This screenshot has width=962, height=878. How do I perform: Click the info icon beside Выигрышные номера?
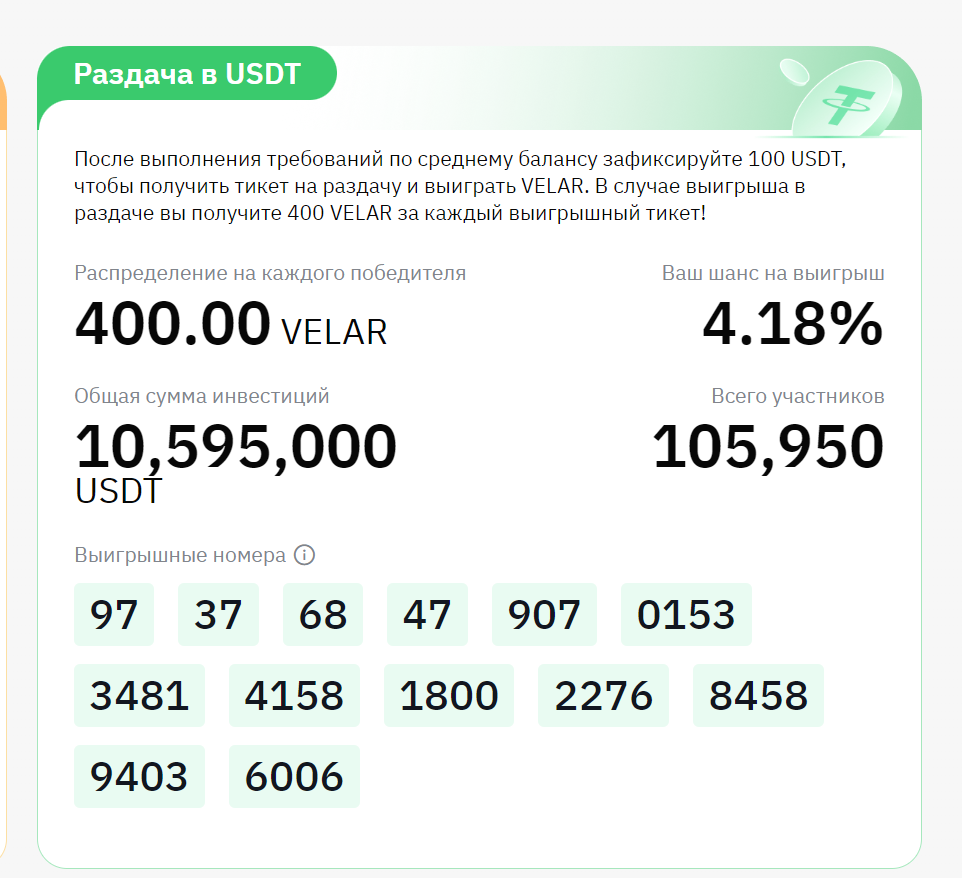point(304,555)
